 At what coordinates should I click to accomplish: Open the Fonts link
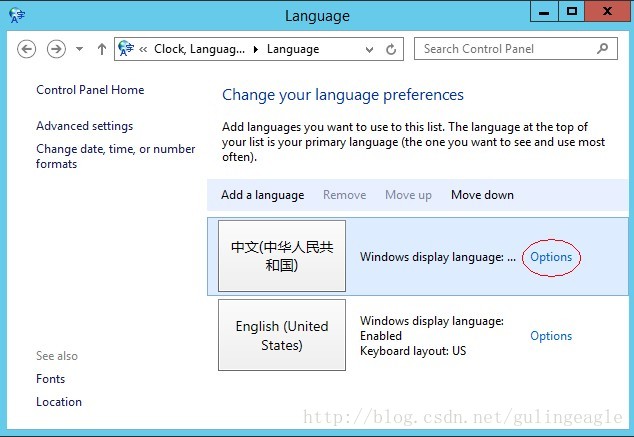coord(51,379)
